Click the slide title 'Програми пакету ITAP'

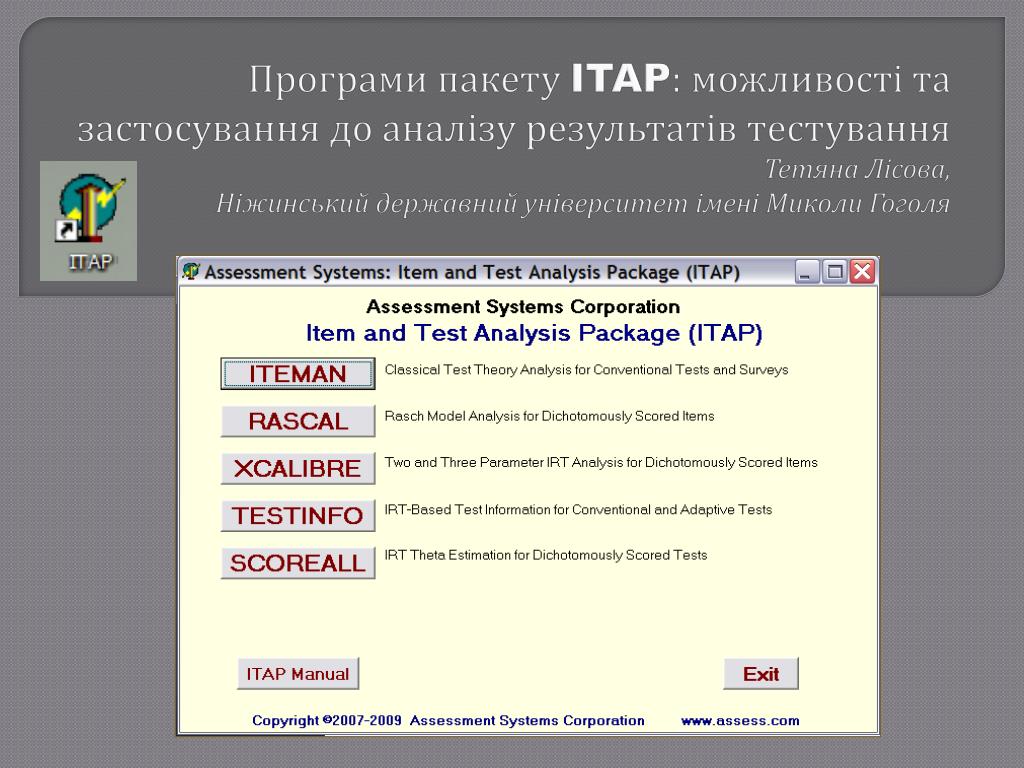coord(459,79)
